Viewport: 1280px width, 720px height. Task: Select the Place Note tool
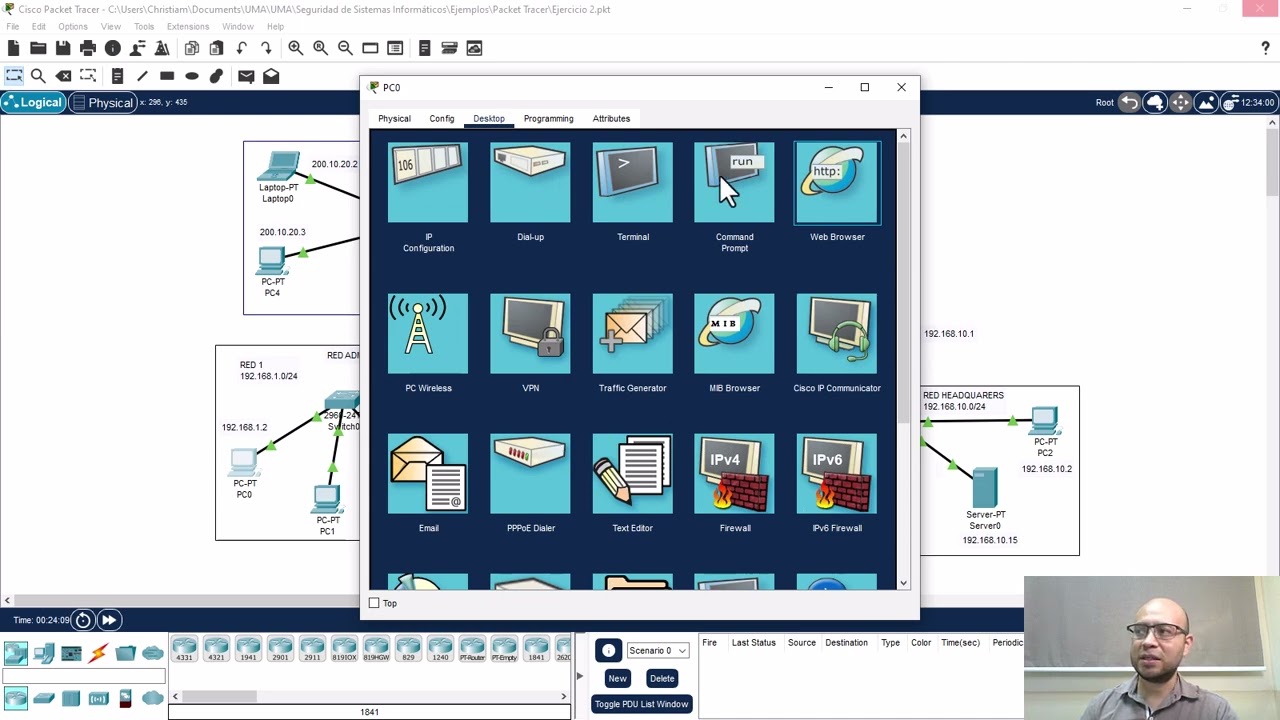(117, 76)
